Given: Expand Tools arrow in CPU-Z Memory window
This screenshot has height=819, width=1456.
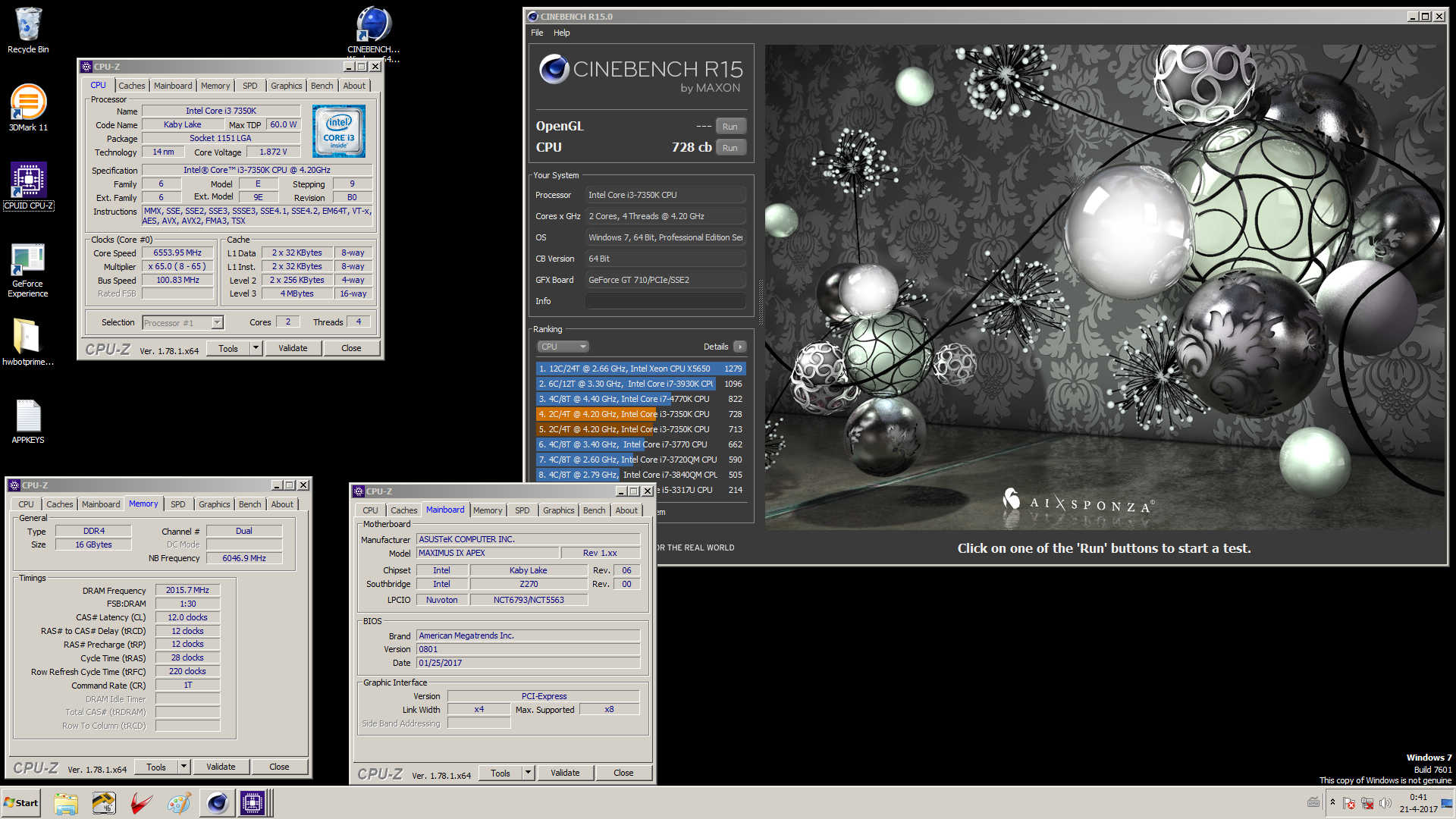Looking at the screenshot, I should click(x=184, y=767).
